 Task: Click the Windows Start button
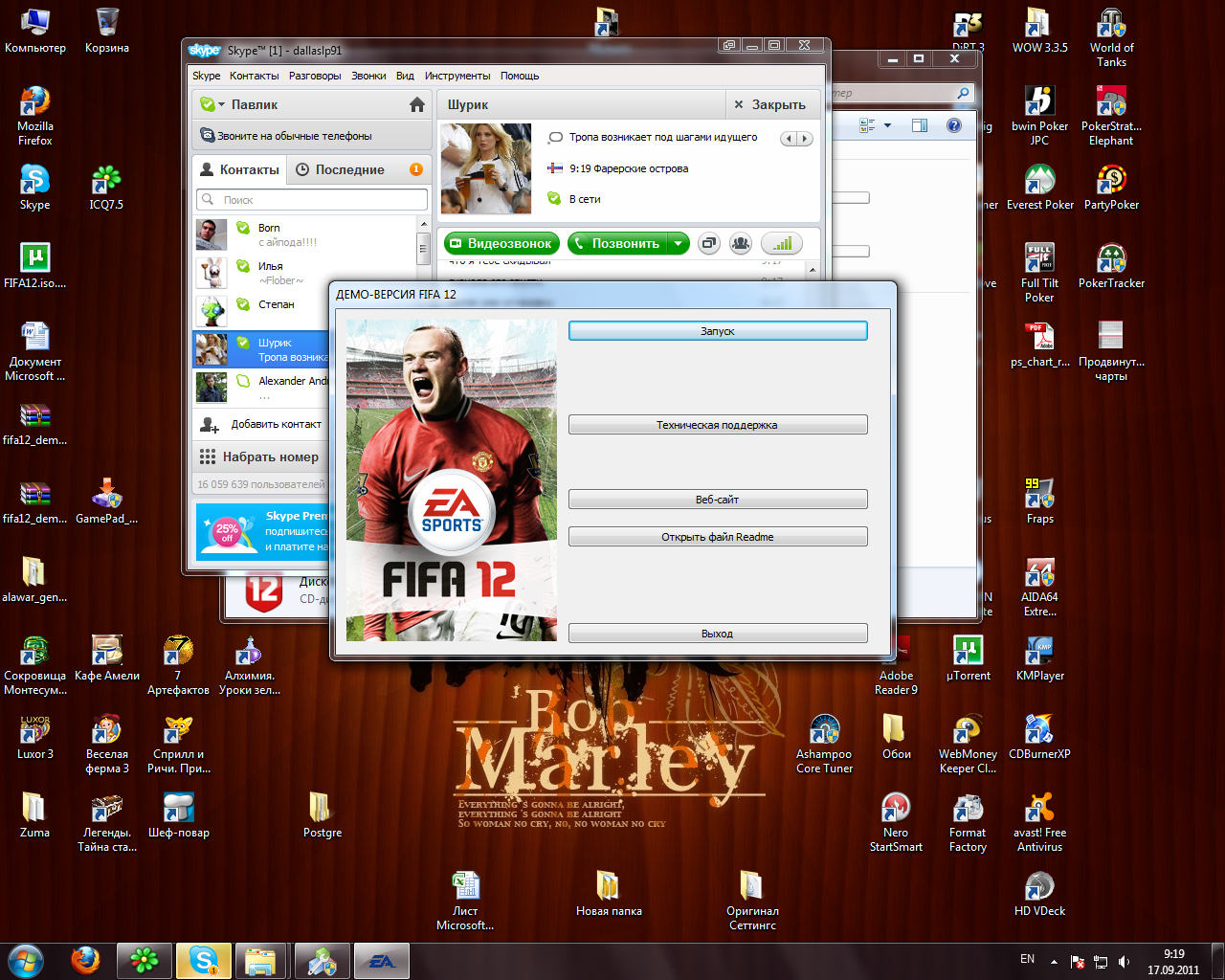coord(26,960)
